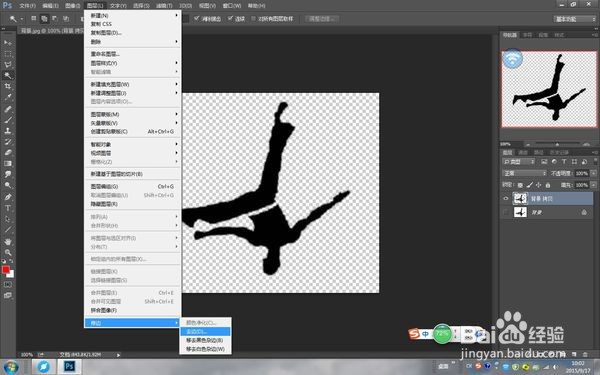Image resolution: width=600 pixels, height=375 pixels.
Task: Expand the Layer Mask (M) submenu
Action: [x=132, y=114]
